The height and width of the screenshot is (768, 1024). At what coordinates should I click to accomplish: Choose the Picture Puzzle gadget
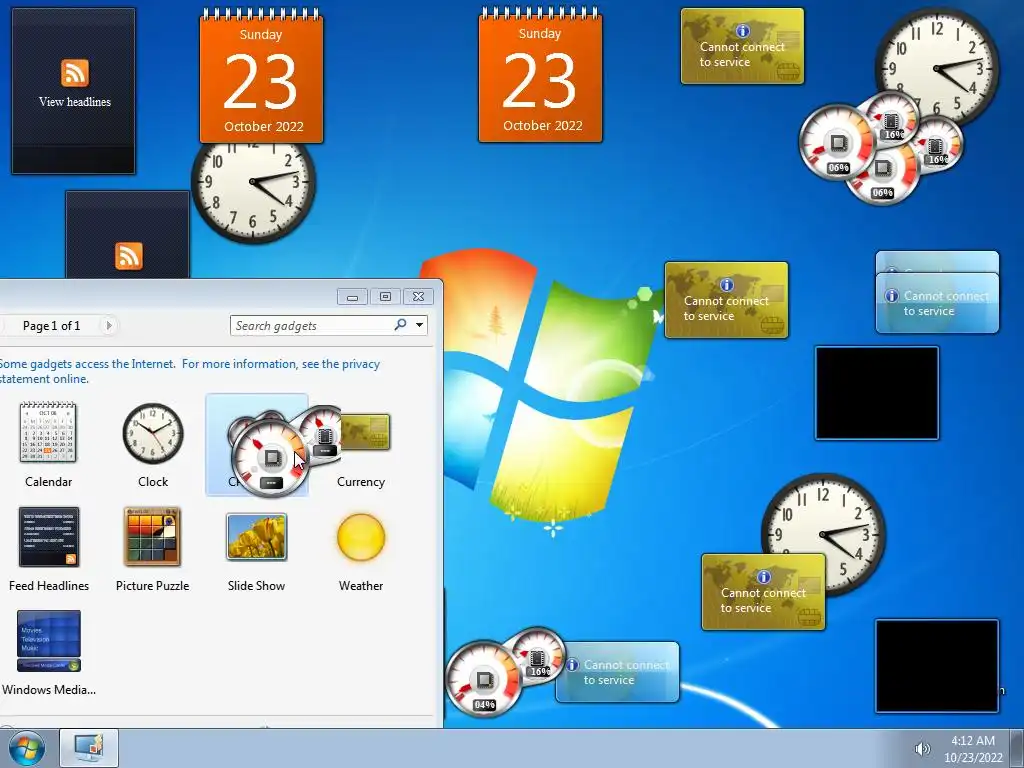[x=152, y=537]
